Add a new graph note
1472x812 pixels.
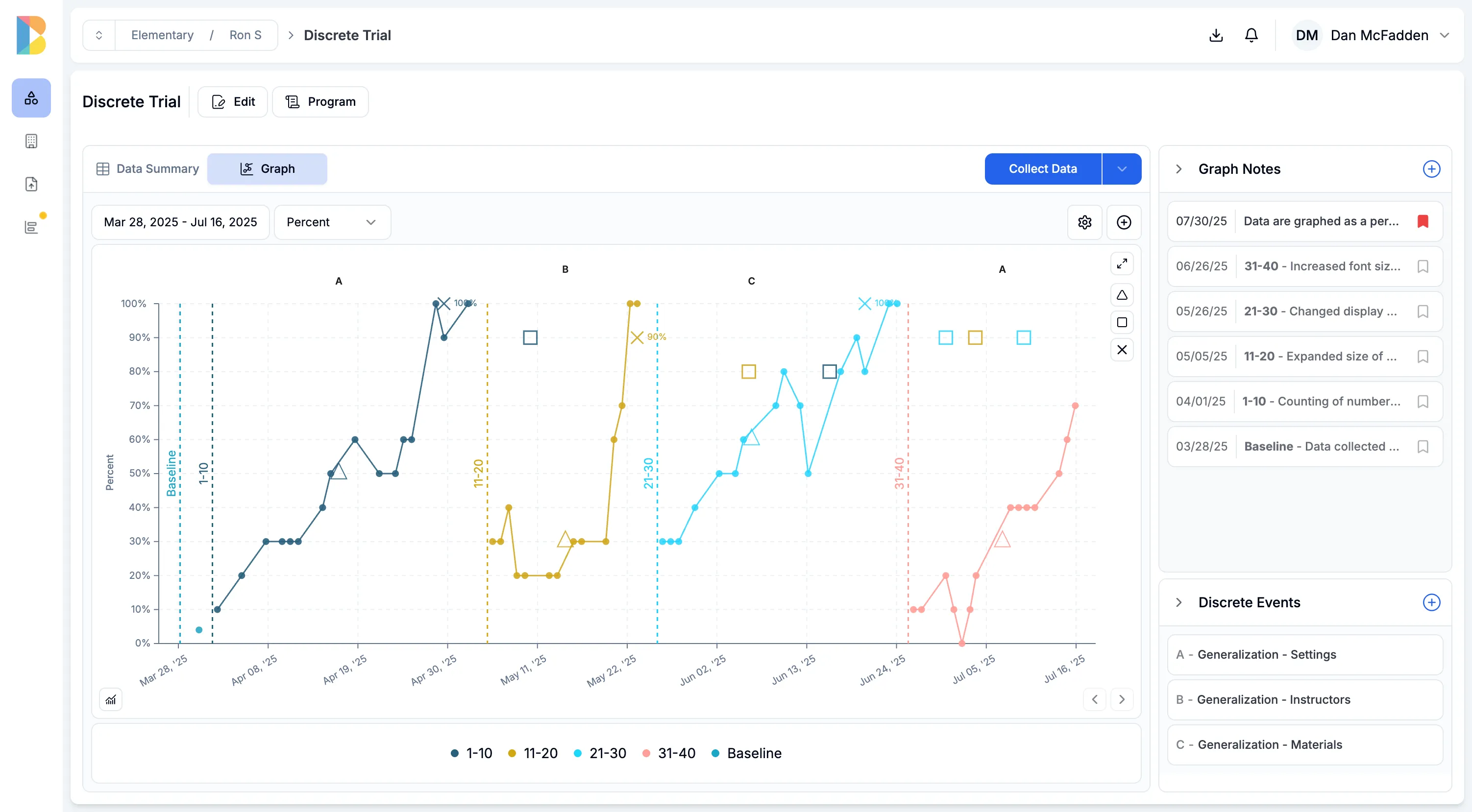[1431, 169]
